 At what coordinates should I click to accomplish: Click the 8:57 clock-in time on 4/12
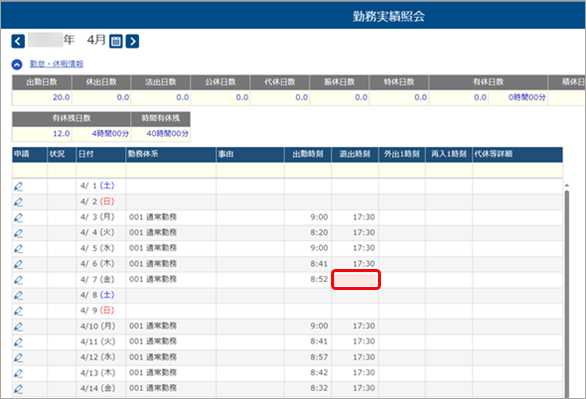click(x=319, y=358)
